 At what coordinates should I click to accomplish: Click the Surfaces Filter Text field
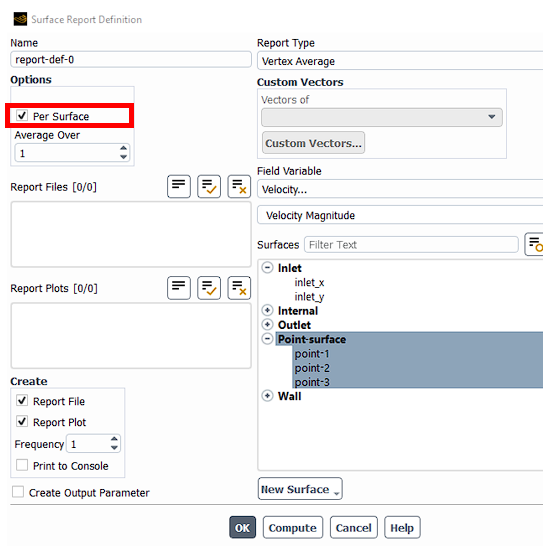point(411,245)
